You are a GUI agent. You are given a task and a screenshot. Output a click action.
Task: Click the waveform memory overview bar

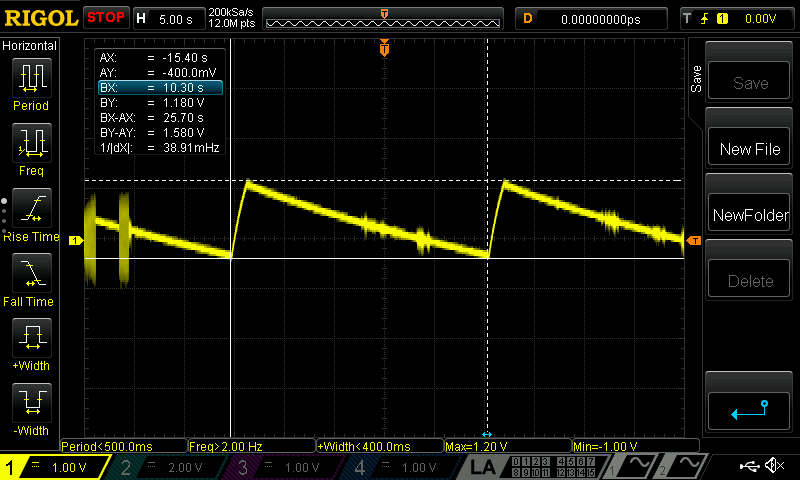tap(384, 19)
